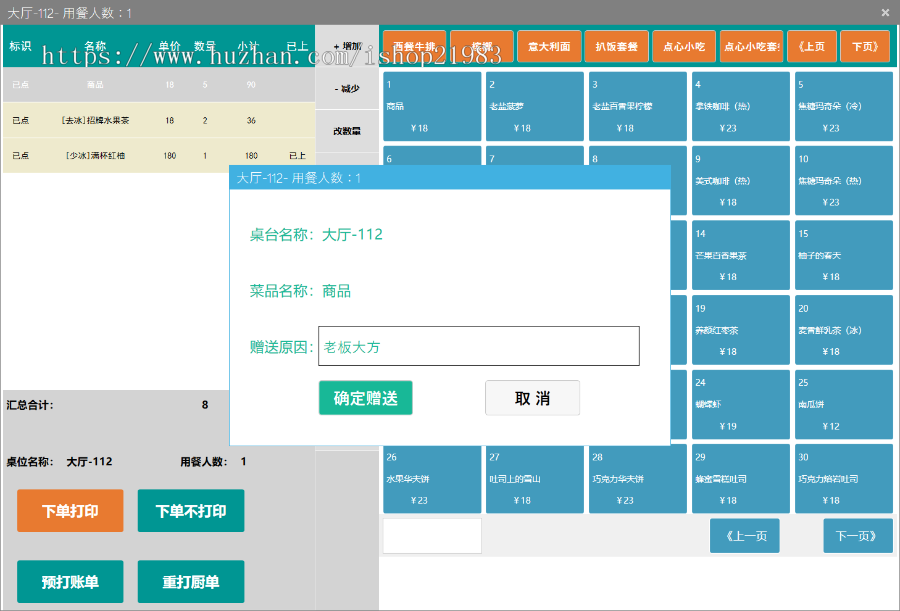This screenshot has width=900, height=611.
Task: Click 取消 to cancel the gift dialog
Action: click(x=532, y=398)
